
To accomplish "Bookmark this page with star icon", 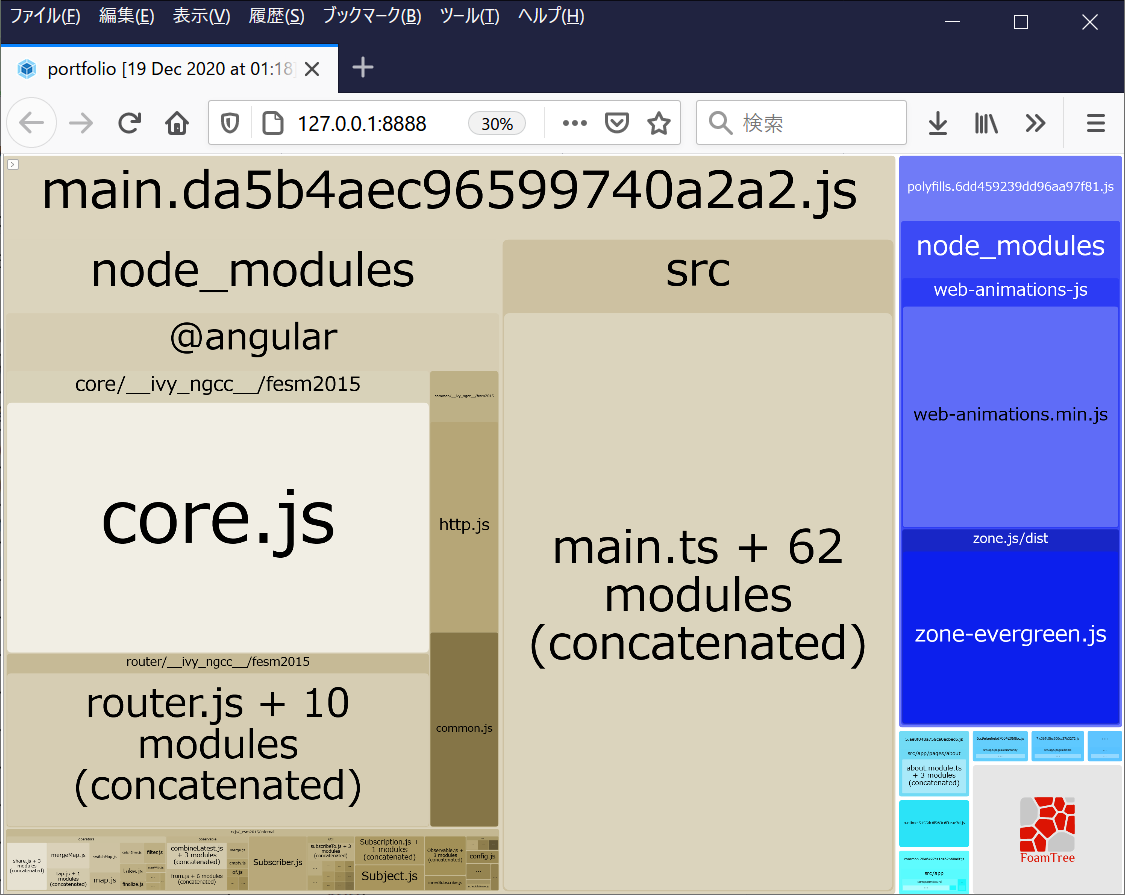I will [659, 123].
